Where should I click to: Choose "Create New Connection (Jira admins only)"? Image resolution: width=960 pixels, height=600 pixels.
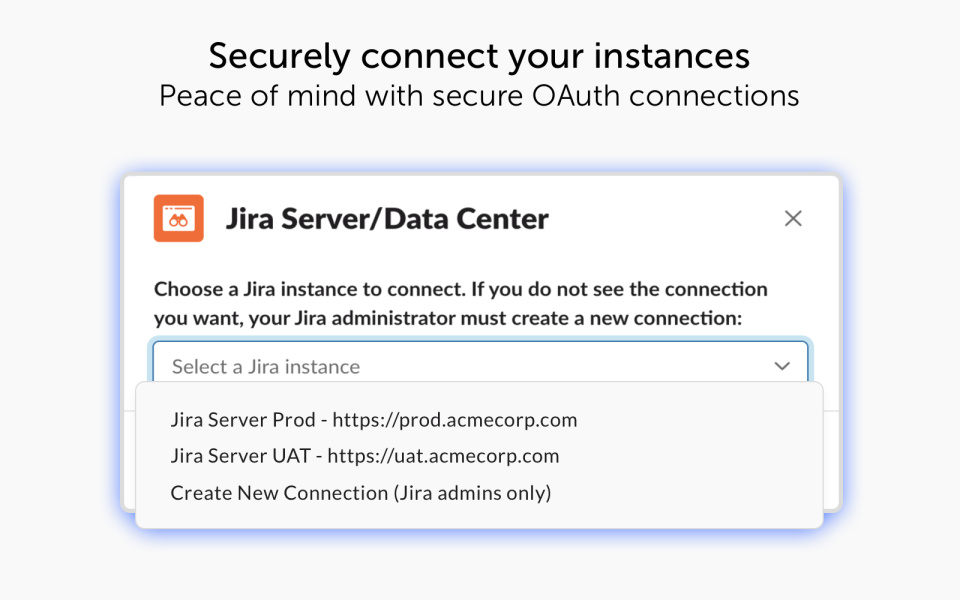point(360,492)
